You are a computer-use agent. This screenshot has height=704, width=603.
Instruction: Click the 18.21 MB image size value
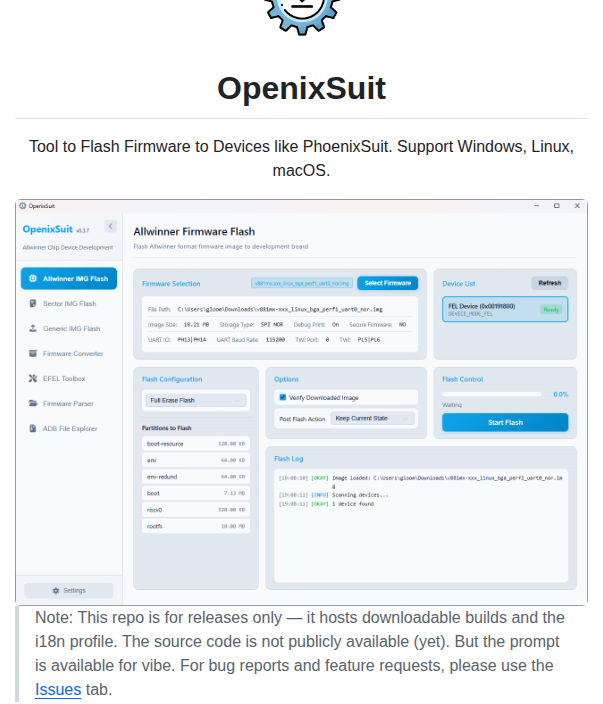pyautogui.click(x=196, y=325)
